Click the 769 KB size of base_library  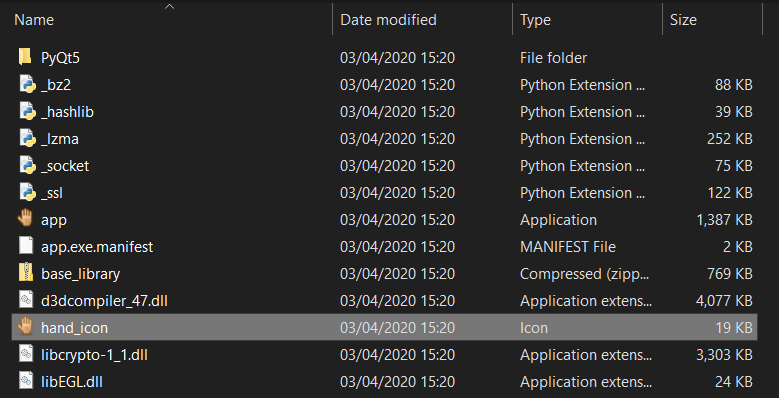pos(730,273)
